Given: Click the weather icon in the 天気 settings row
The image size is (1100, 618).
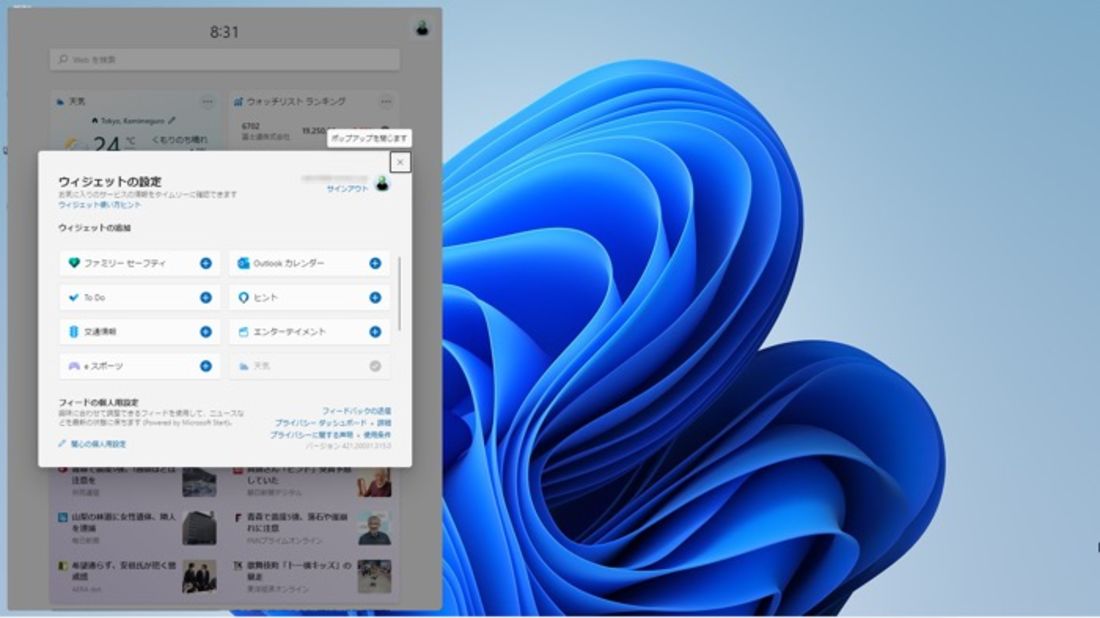Looking at the screenshot, I should click(x=243, y=366).
